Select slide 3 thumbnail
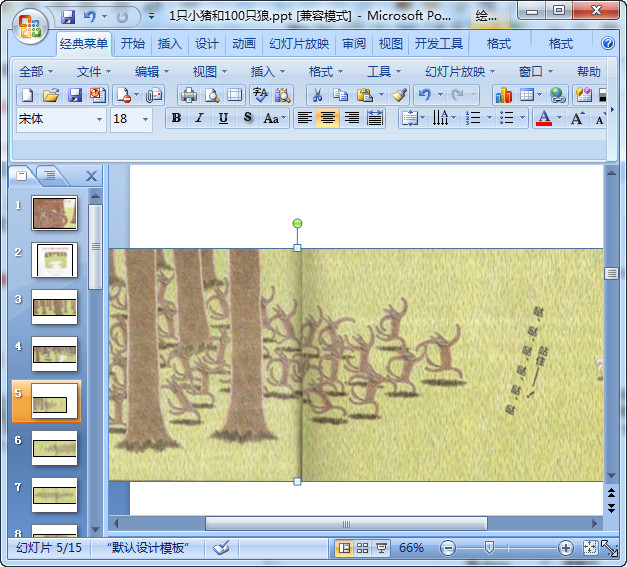The image size is (627, 567). [x=54, y=307]
